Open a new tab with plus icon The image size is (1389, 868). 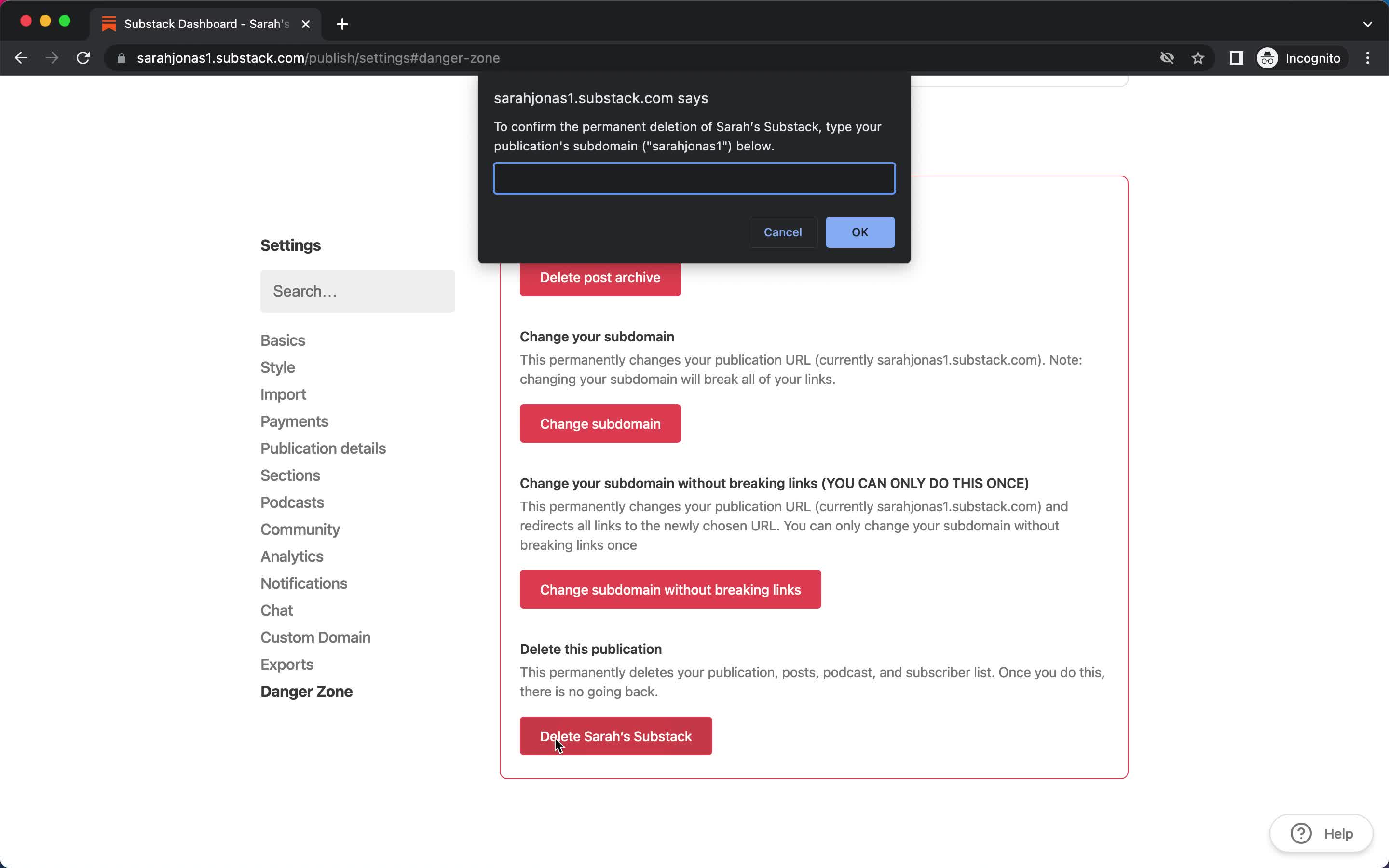point(342,24)
